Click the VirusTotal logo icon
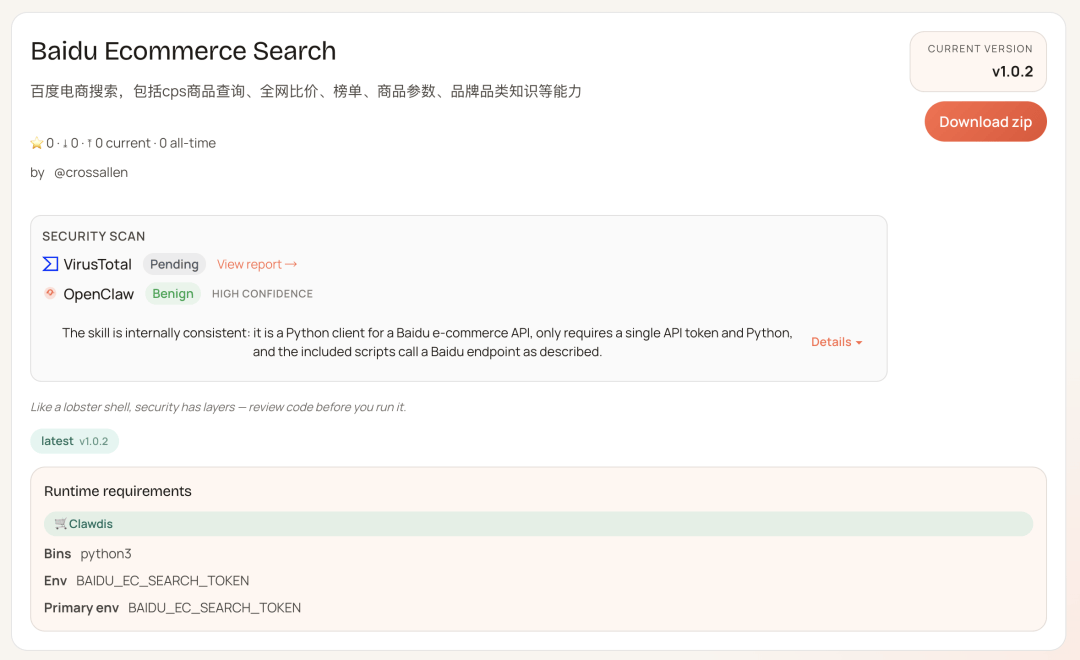Image resolution: width=1080 pixels, height=660 pixels. [x=50, y=264]
